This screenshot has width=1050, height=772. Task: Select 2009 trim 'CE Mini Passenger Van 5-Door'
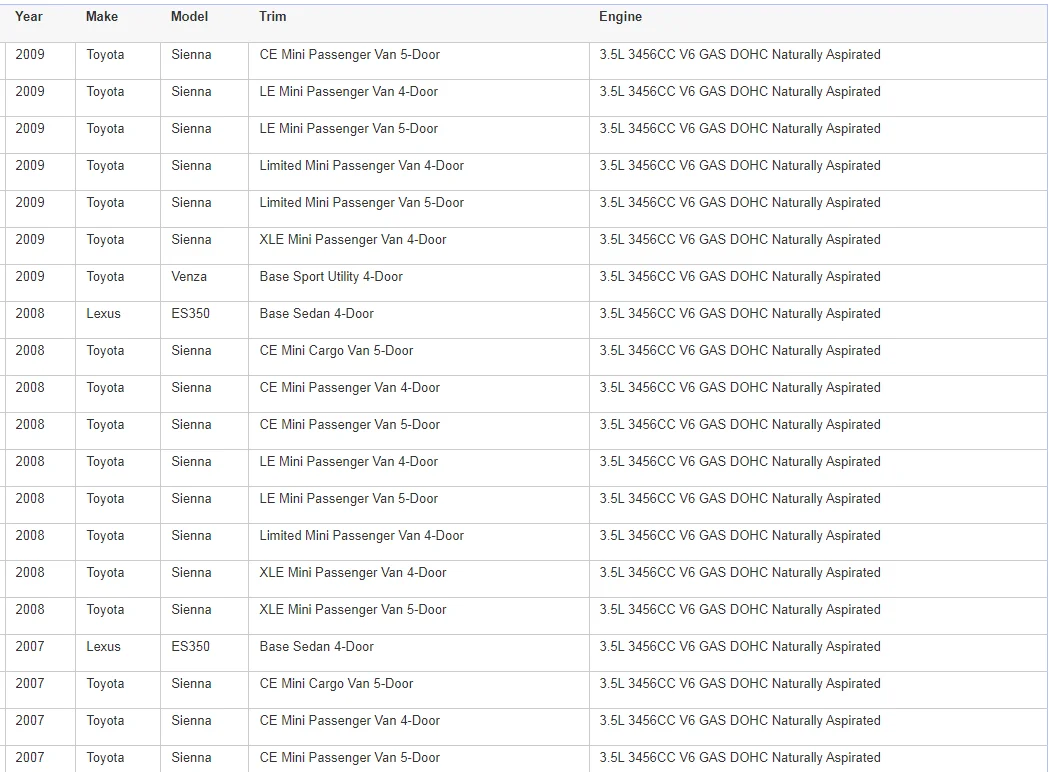click(x=350, y=55)
